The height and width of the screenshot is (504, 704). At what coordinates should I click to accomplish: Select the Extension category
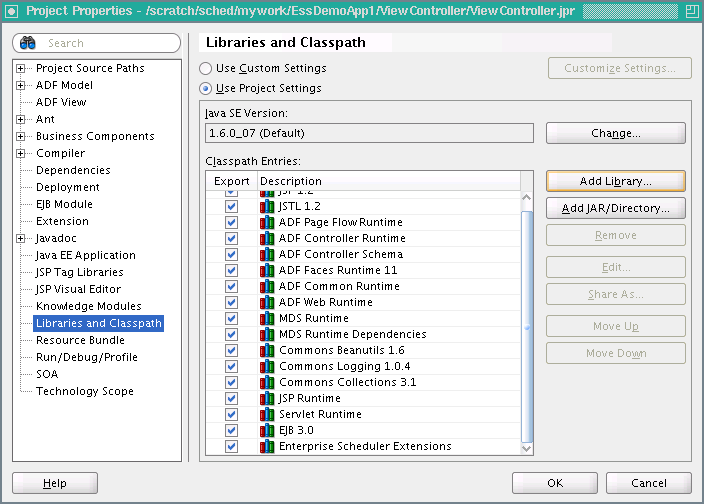(x=62, y=221)
